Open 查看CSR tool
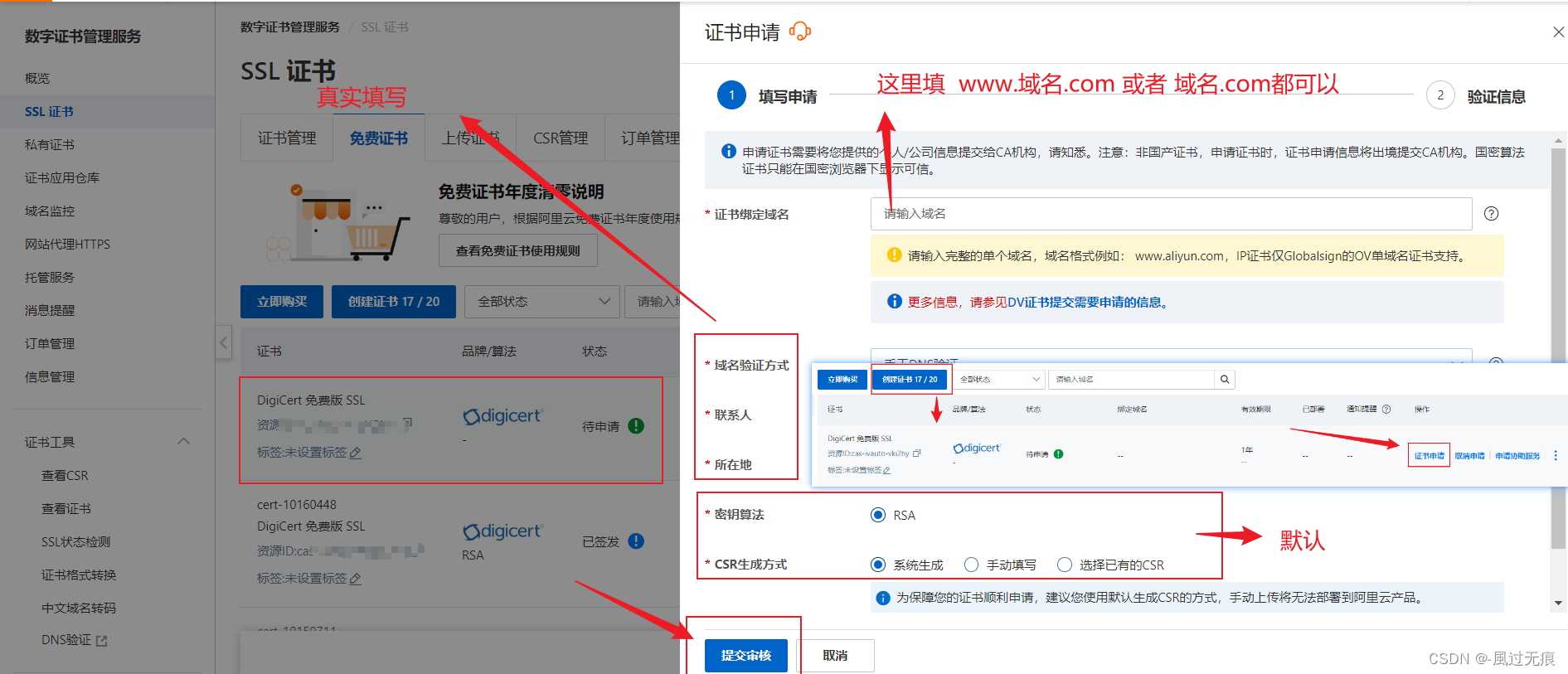The width and height of the screenshot is (1568, 674). (x=65, y=475)
